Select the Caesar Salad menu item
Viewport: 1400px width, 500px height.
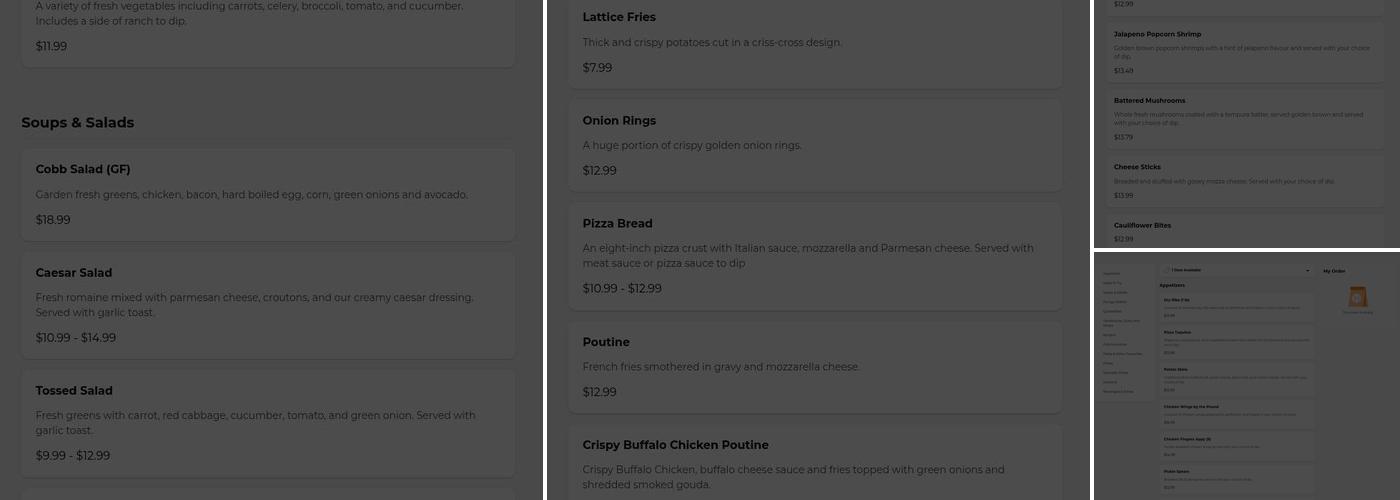tap(268, 304)
